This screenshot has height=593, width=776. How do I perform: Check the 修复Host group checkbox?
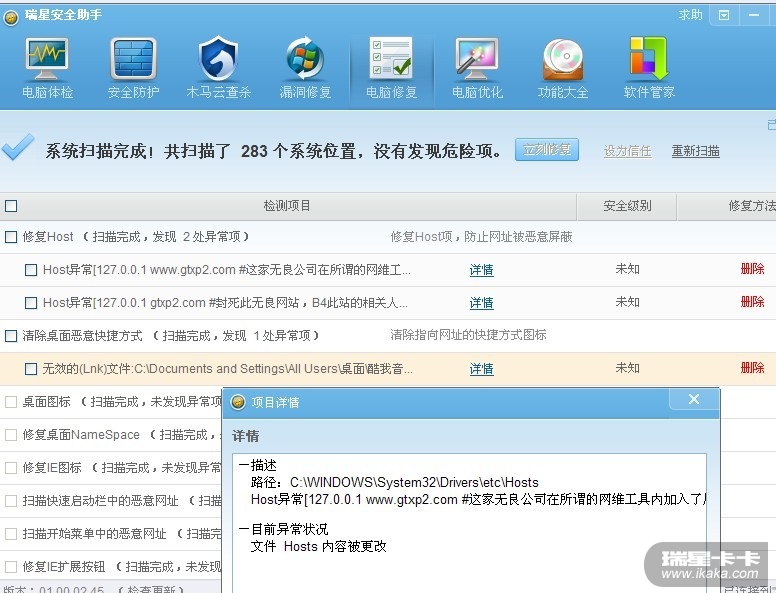click(x=11, y=237)
